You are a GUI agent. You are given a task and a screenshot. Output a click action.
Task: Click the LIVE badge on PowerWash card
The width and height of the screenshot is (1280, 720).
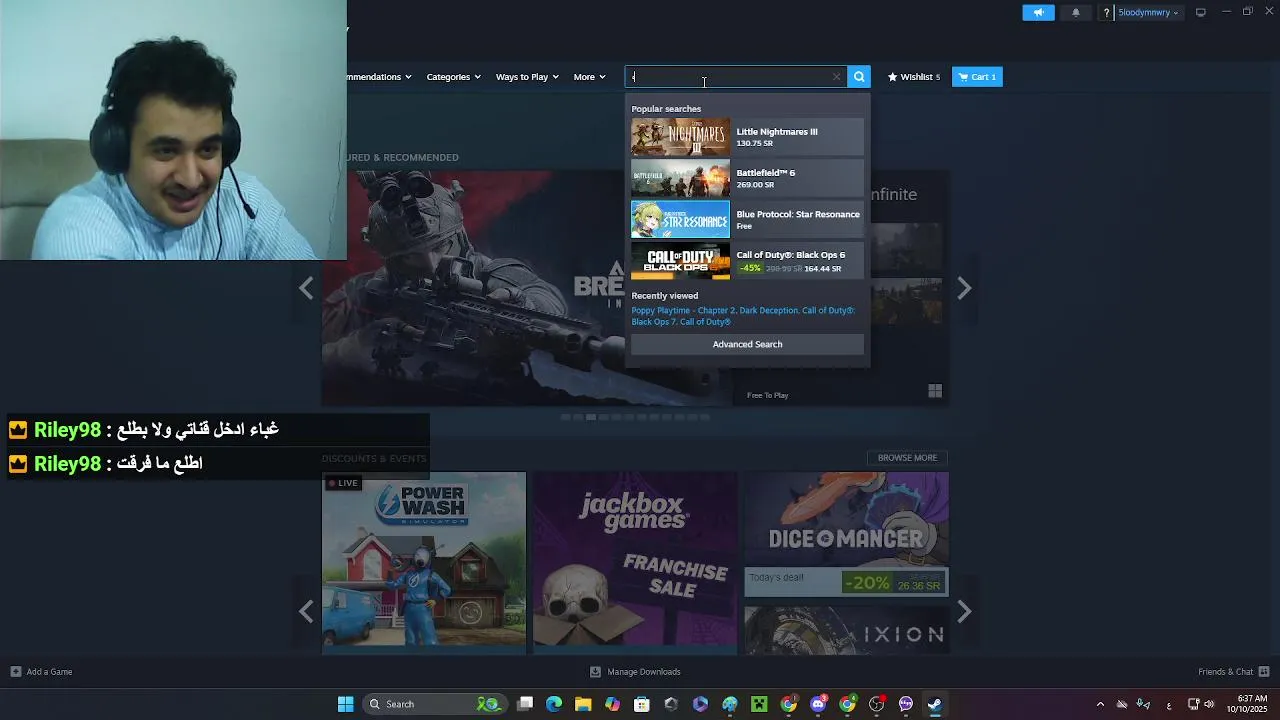343,483
